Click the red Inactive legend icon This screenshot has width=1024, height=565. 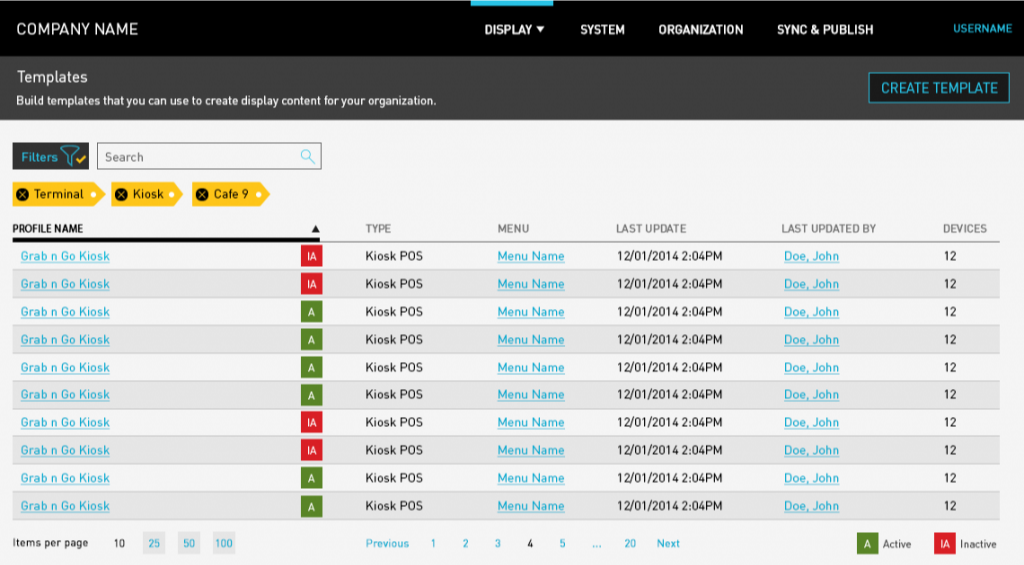pyautogui.click(x=944, y=544)
